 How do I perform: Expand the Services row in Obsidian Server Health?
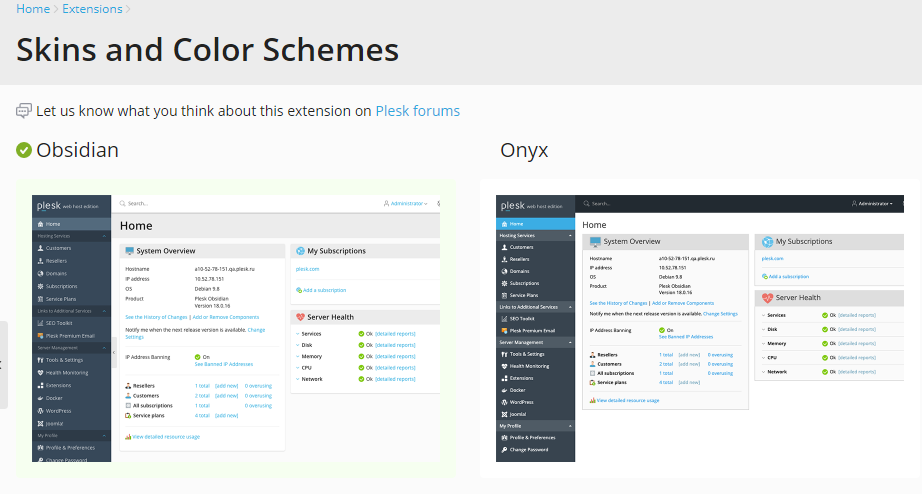(x=297, y=334)
